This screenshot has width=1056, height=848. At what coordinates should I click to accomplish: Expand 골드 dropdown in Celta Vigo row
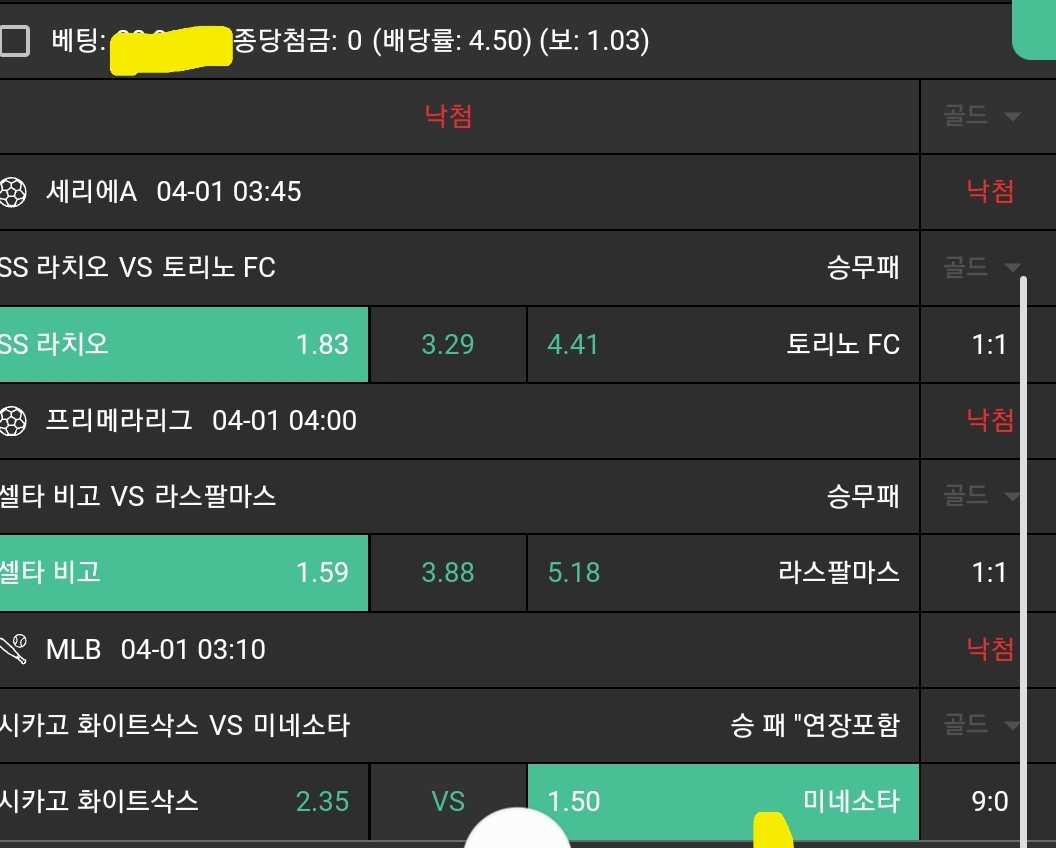click(982, 495)
